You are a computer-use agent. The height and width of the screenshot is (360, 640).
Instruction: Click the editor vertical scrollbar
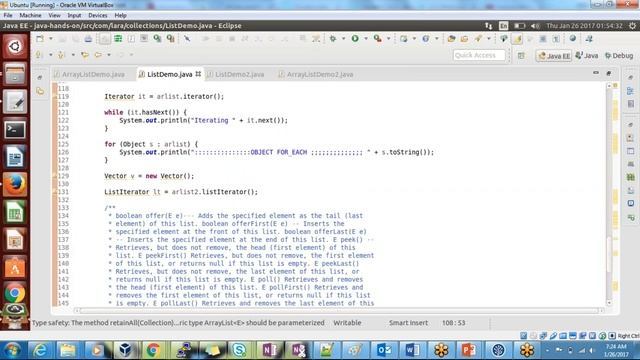[609, 194]
